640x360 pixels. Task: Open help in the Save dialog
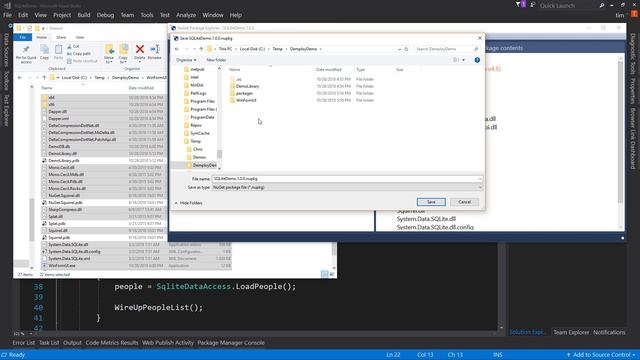[x=477, y=60]
